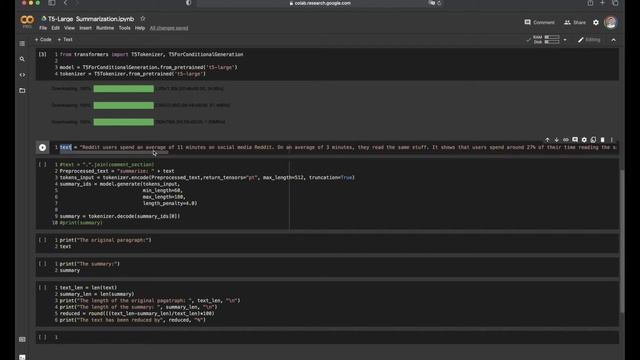Click the 'summary = tokenizer.decode' code line
Screen dimensions: 640x360
coord(120,216)
